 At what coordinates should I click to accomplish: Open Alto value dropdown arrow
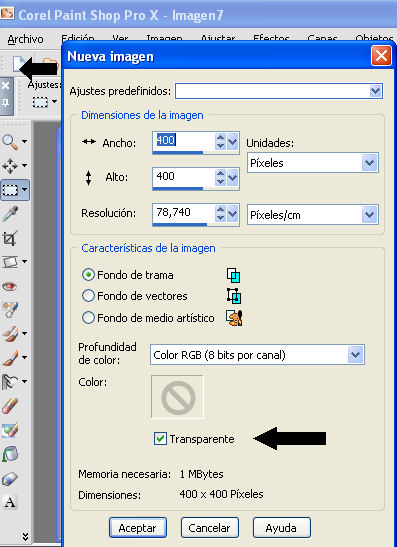pyautogui.click(x=233, y=178)
